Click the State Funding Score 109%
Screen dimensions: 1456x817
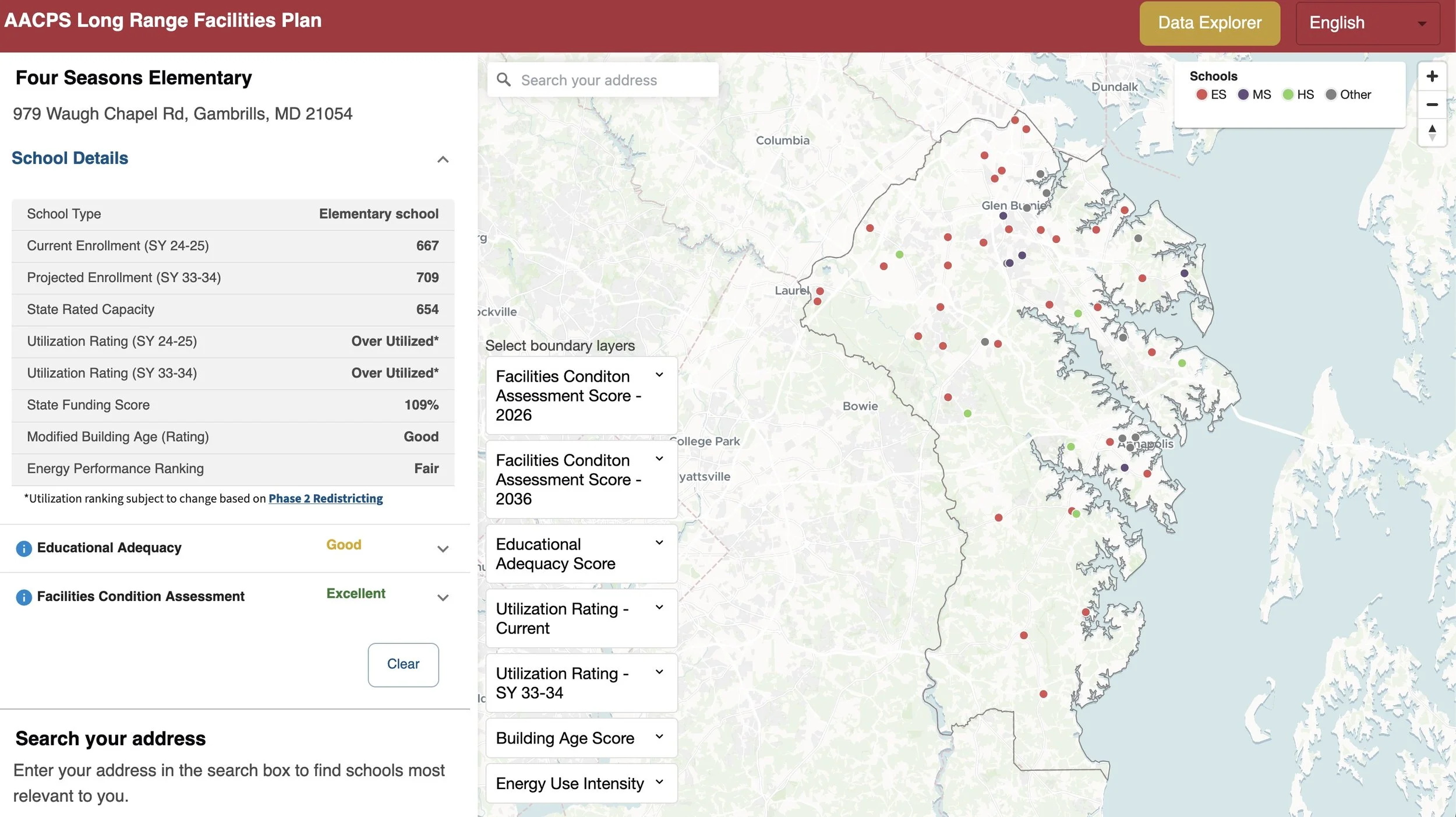click(x=421, y=405)
